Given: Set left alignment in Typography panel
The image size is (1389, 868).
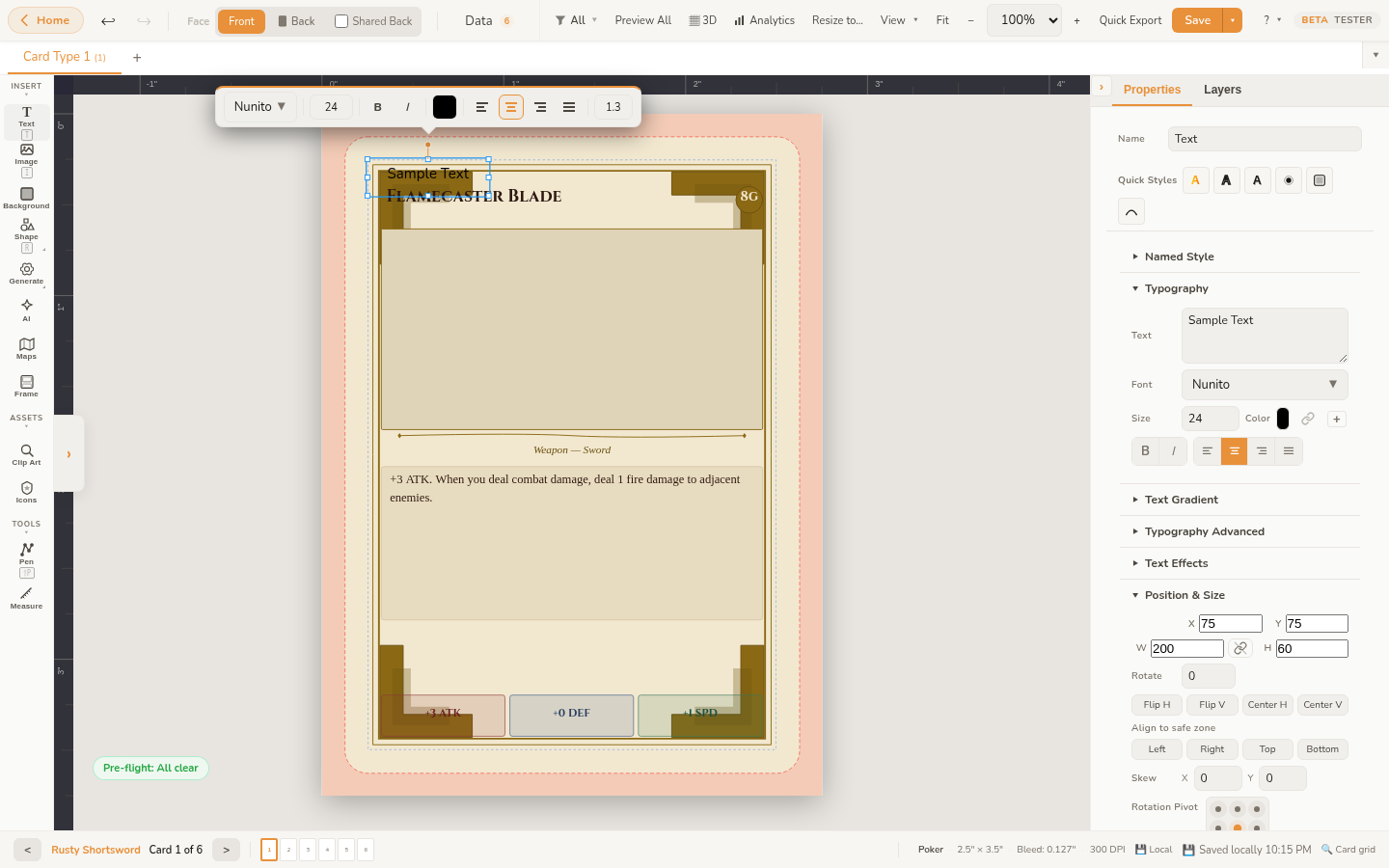Looking at the screenshot, I should click(1208, 451).
